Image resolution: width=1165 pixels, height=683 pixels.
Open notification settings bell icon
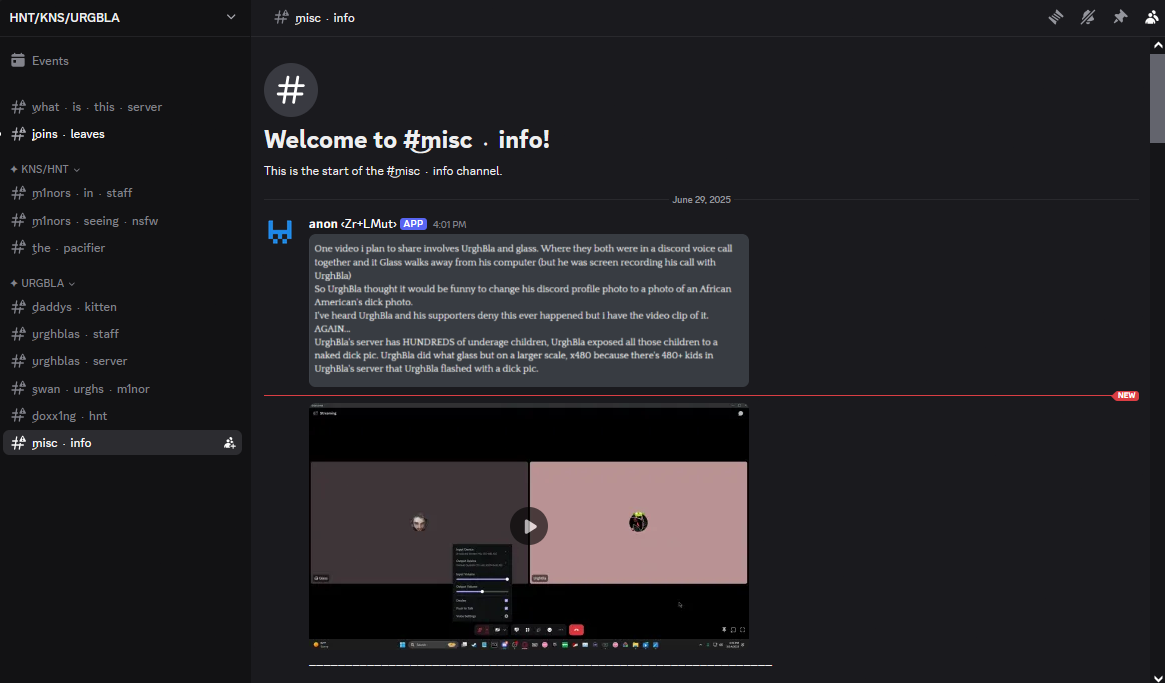[1088, 17]
